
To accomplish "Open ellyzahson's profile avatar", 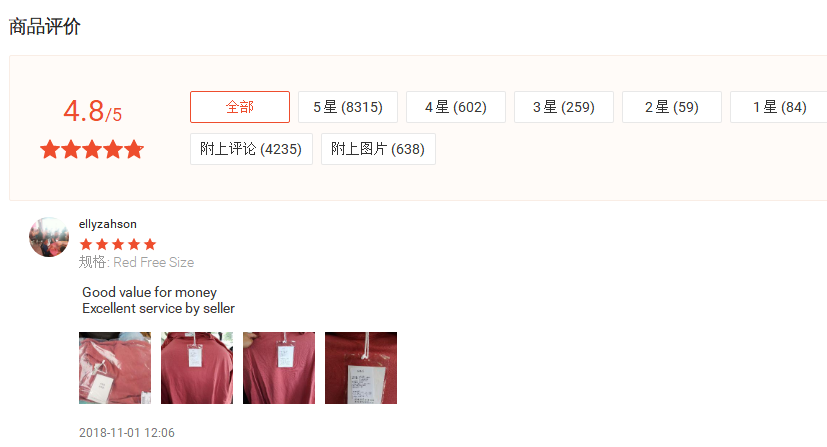I will (49, 237).
